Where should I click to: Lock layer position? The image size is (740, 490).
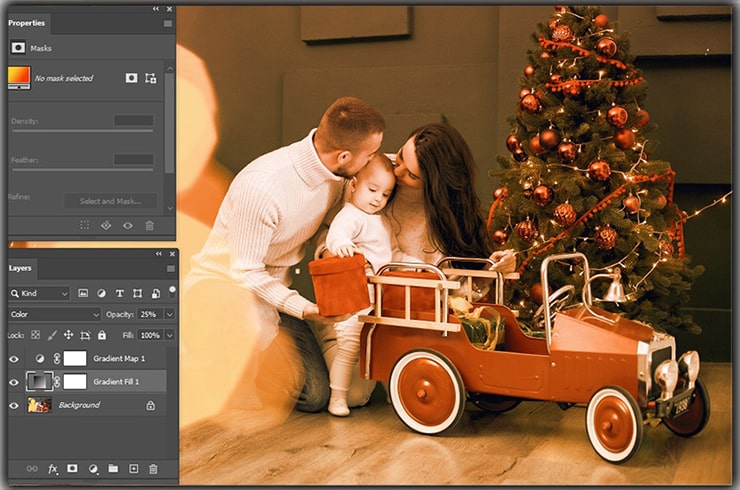[x=68, y=335]
